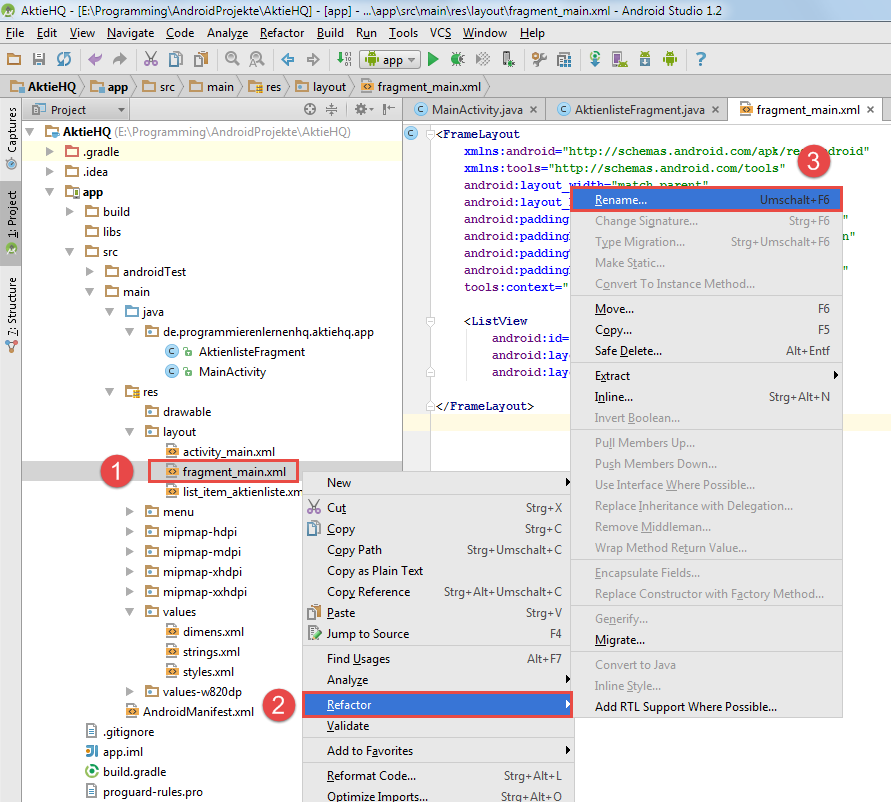Click the Synchronize toolbar icon

tap(64, 59)
